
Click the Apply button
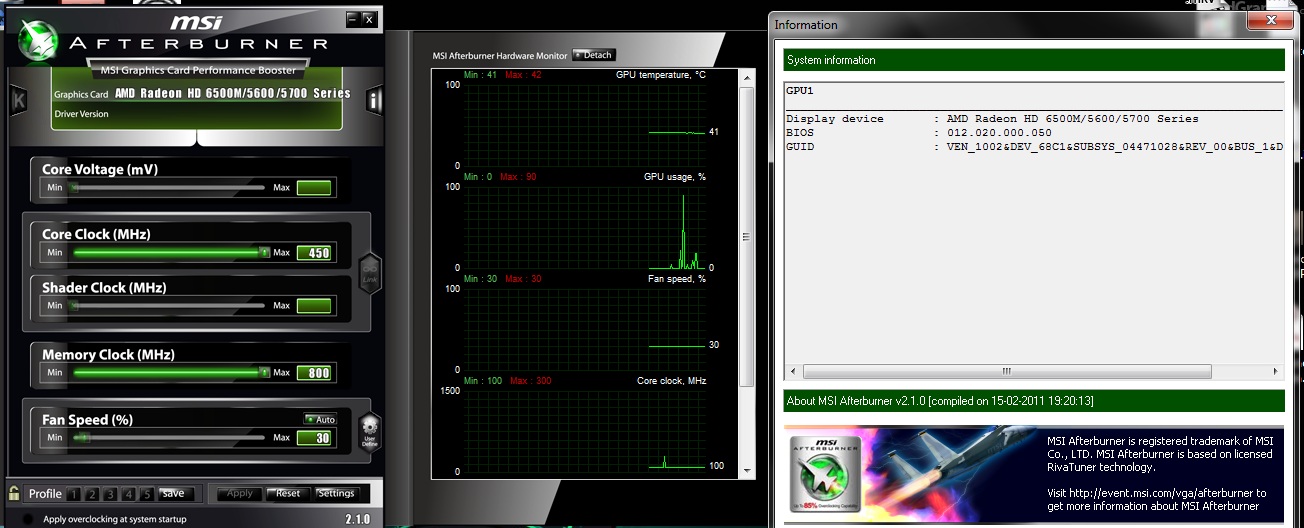240,494
